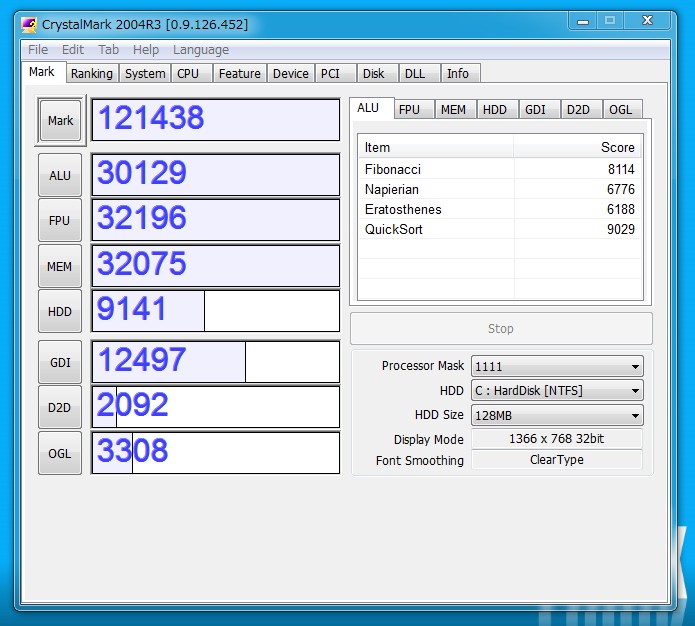Viewport: 695px width, 626px height.
Task: Open the Language menu
Action: 201,50
